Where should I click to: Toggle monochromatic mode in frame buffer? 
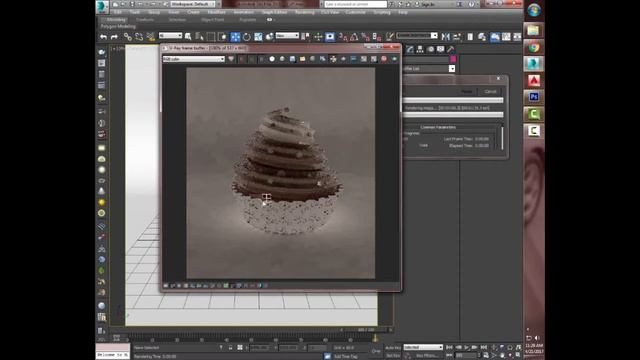coord(282,59)
